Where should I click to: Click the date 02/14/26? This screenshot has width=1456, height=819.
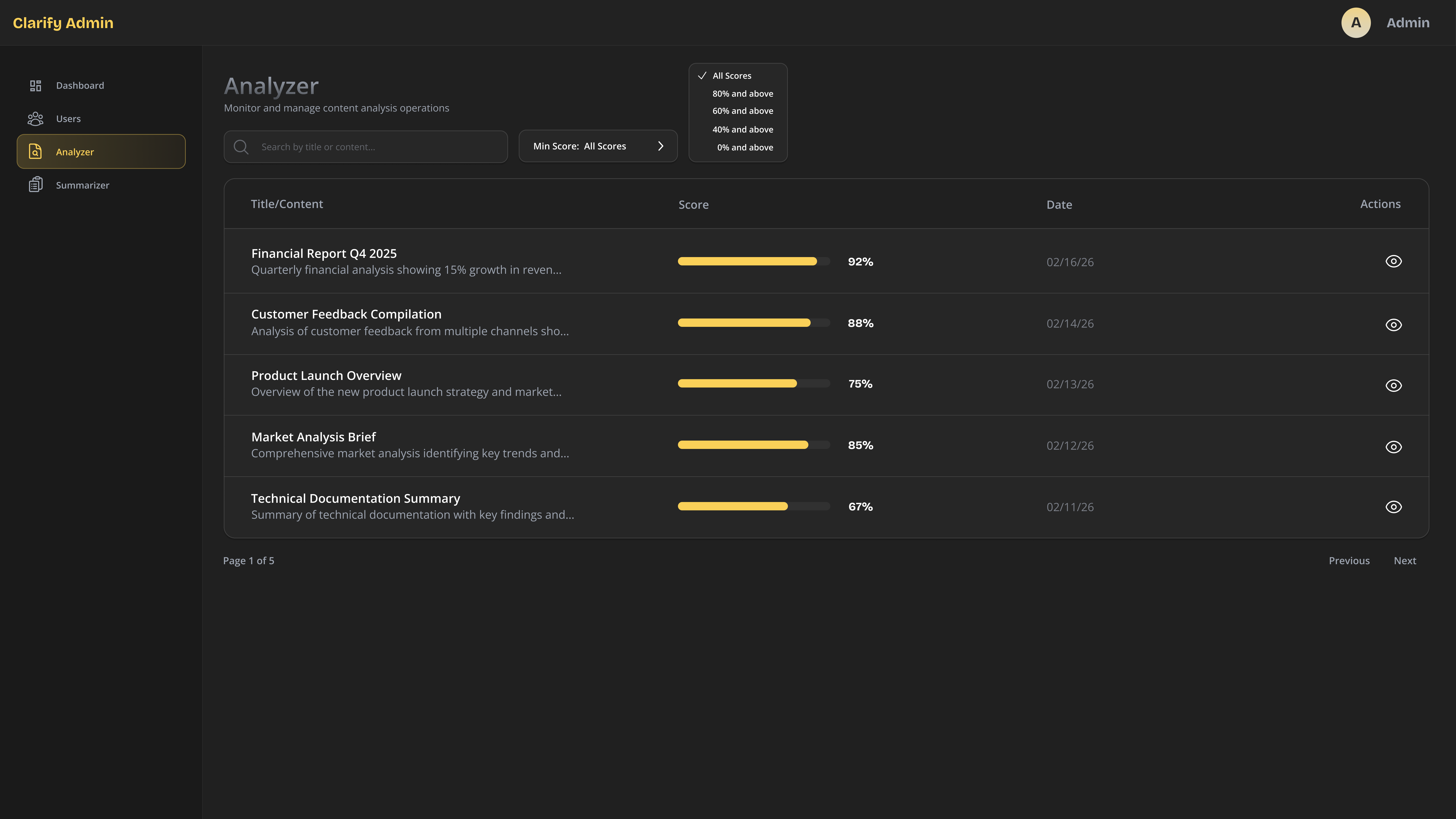tap(1070, 324)
